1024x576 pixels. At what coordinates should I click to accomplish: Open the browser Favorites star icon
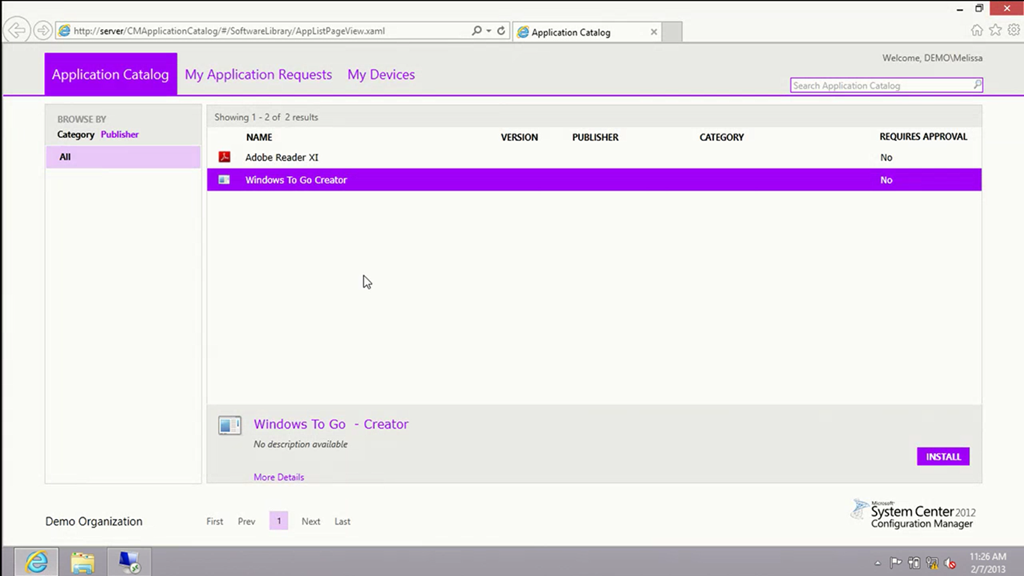pyautogui.click(x=995, y=31)
